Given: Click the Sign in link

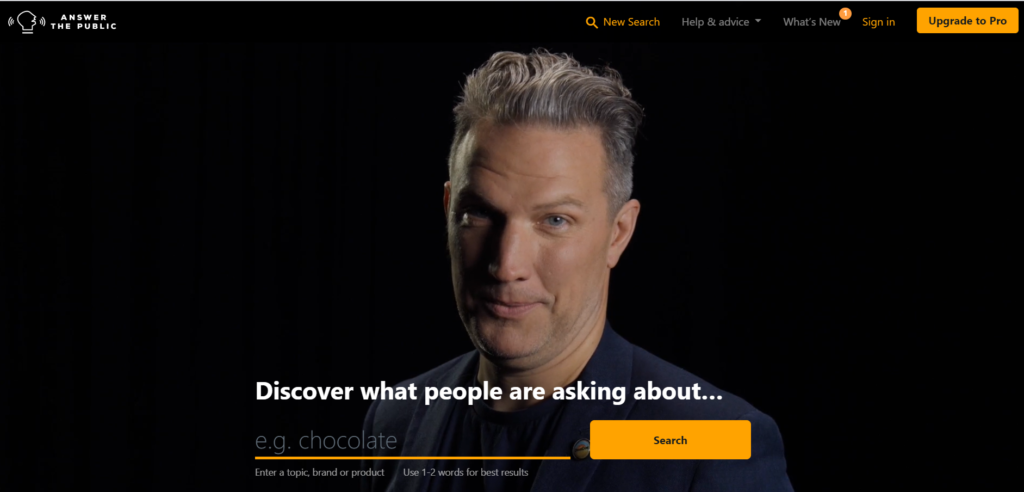Looking at the screenshot, I should [878, 22].
